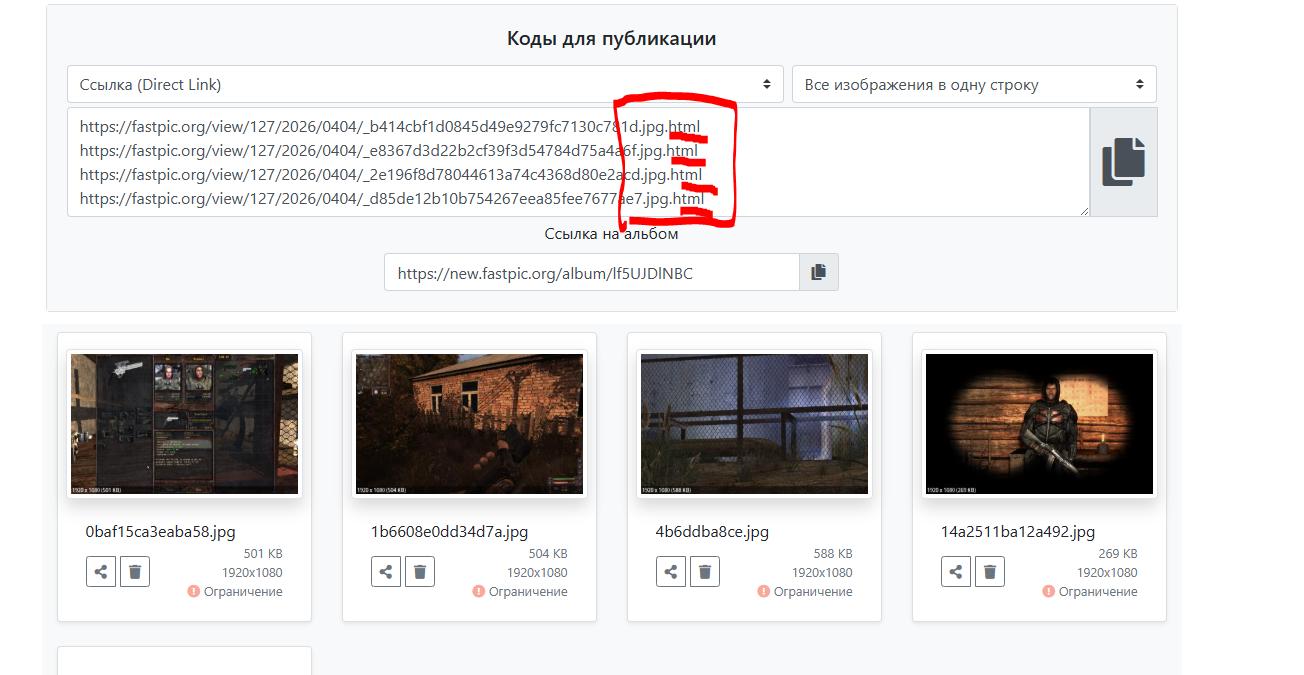Open the brick house screenshot thumbnail
This screenshot has width=1304, height=675.
pos(470,424)
